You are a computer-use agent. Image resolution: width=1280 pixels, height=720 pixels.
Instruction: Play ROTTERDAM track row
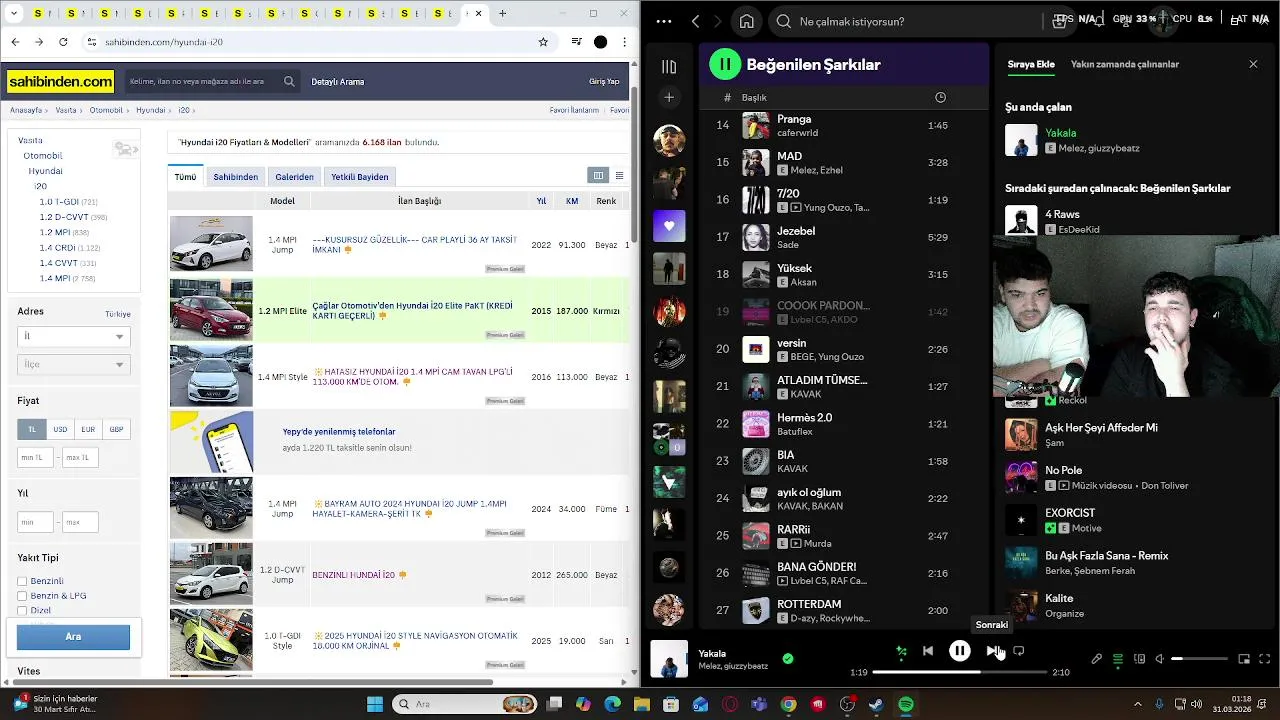[x=845, y=610]
